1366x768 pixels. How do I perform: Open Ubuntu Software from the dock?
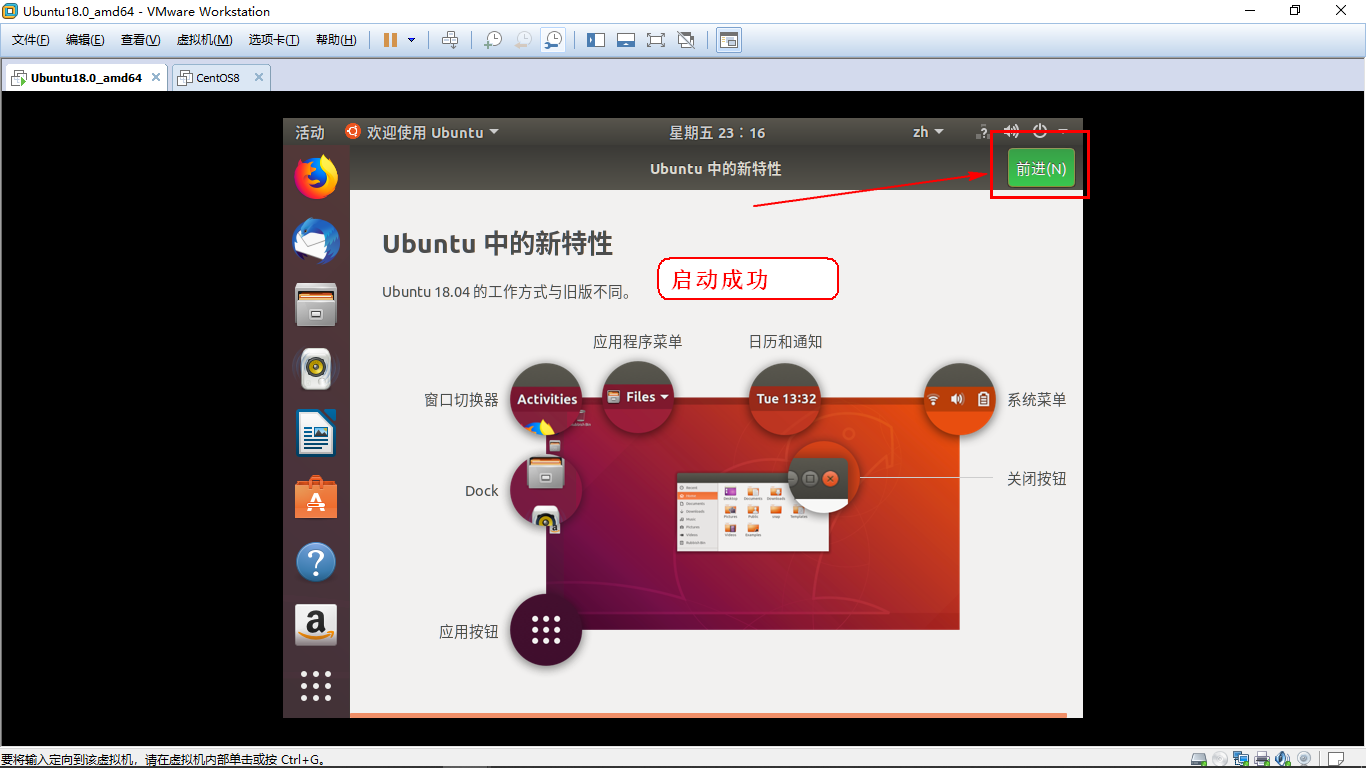click(316, 497)
